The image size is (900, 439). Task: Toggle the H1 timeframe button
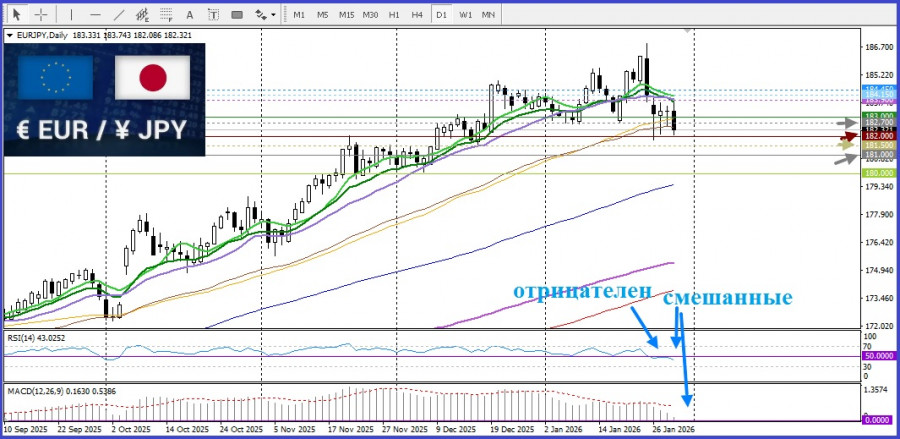tap(394, 15)
